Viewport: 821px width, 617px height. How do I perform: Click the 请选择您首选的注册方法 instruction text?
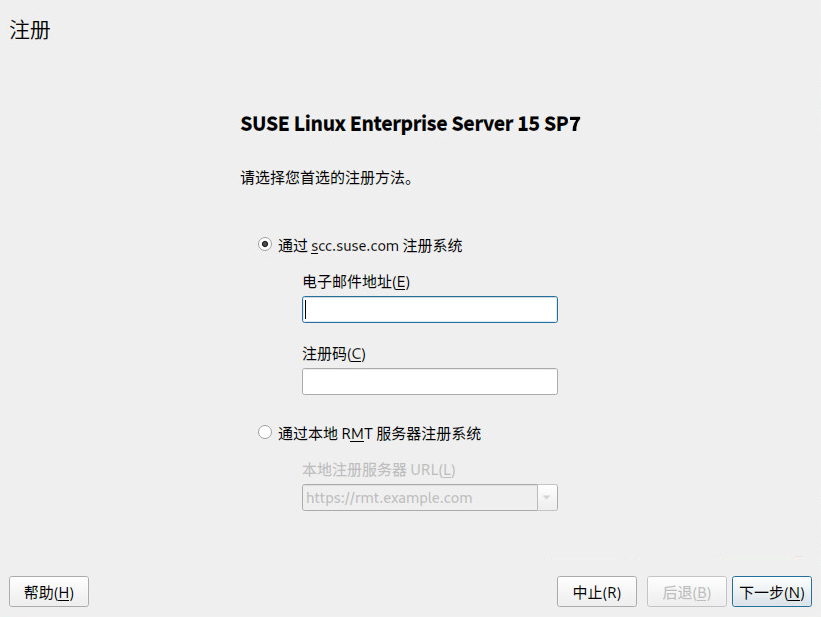tap(326, 179)
